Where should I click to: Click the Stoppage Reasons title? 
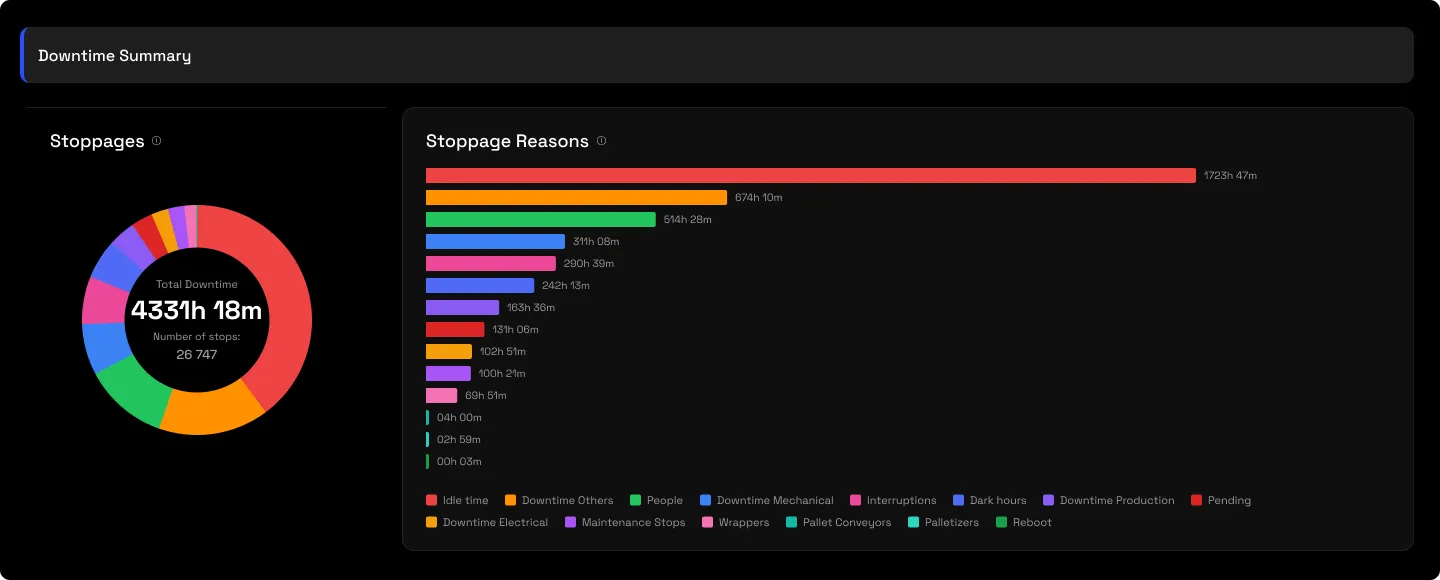(x=507, y=141)
